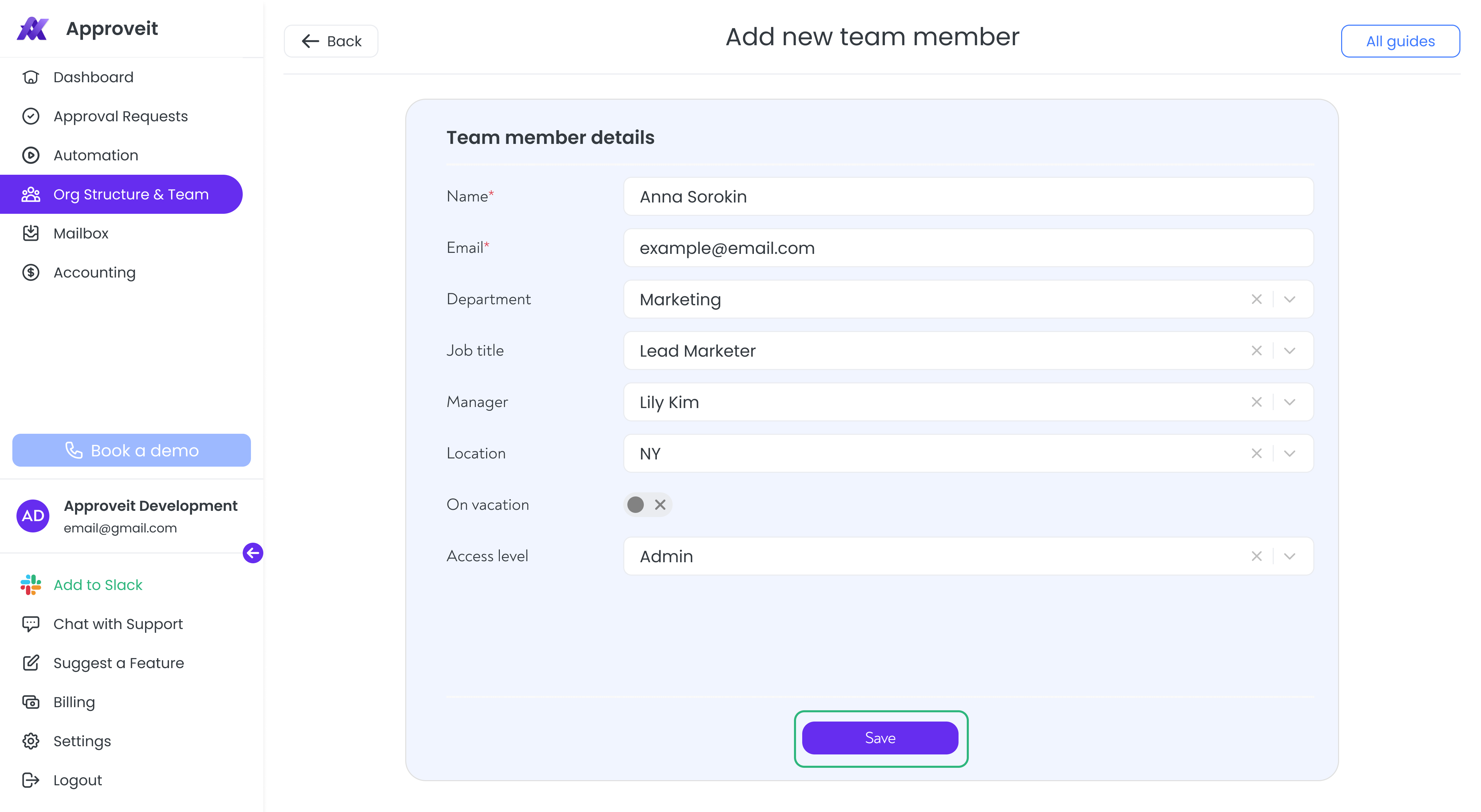The height and width of the screenshot is (812, 1481).
Task: Clear the Access level Admin selection
Action: point(1256,556)
